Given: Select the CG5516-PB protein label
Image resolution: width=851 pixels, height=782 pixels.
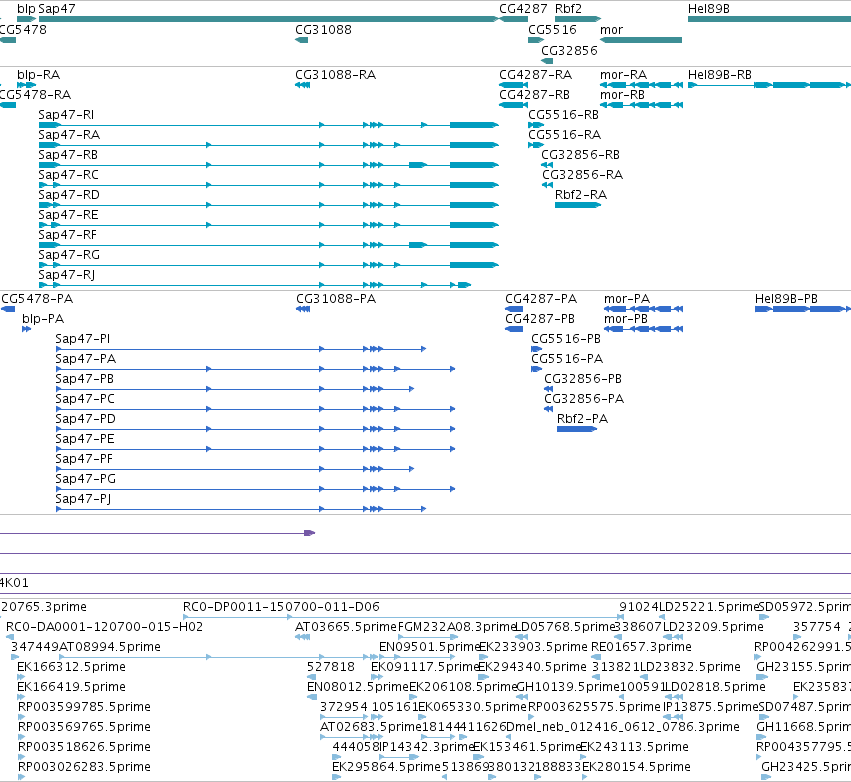Looking at the screenshot, I should tap(566, 339).
